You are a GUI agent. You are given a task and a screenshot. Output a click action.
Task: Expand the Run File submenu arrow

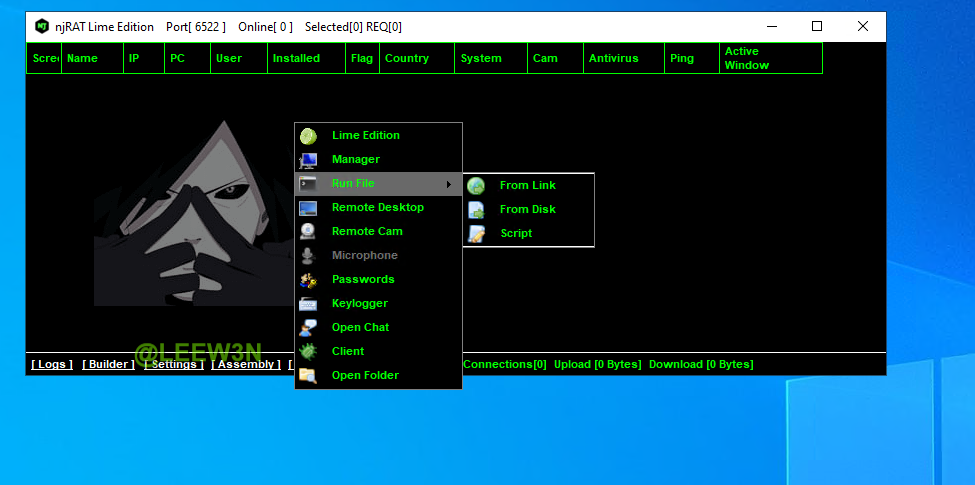click(449, 184)
